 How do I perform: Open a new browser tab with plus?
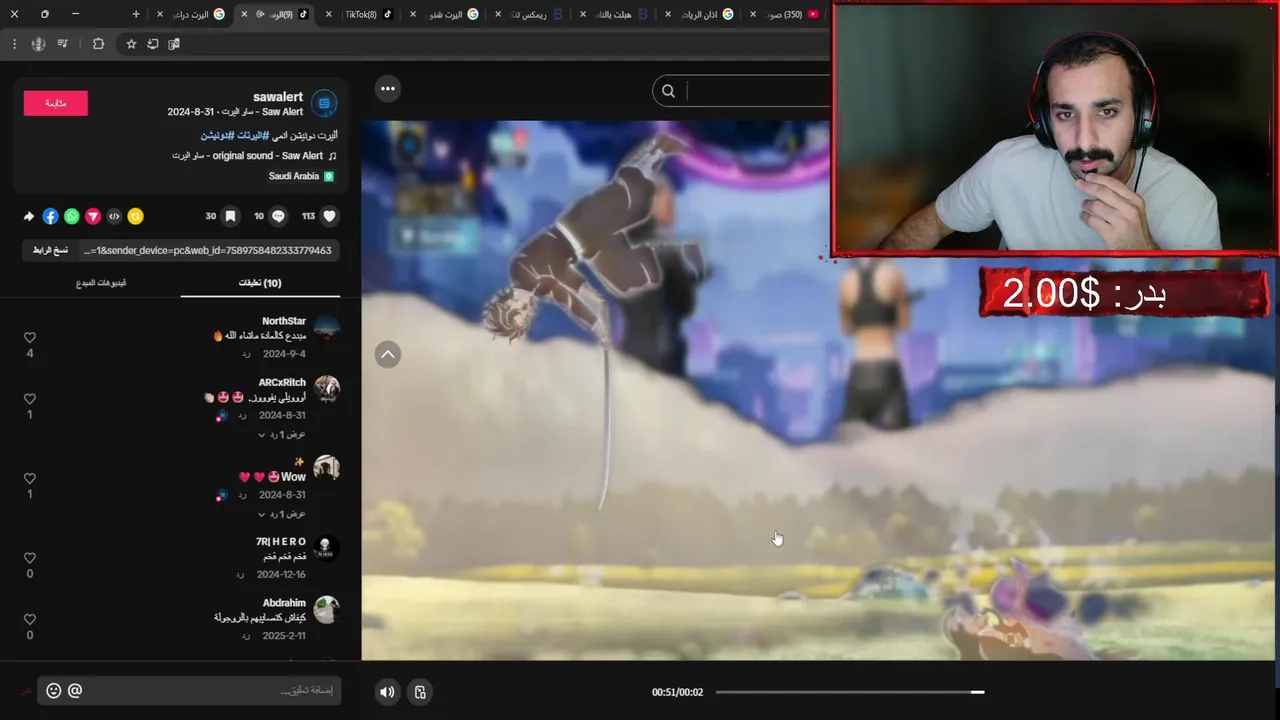click(136, 14)
